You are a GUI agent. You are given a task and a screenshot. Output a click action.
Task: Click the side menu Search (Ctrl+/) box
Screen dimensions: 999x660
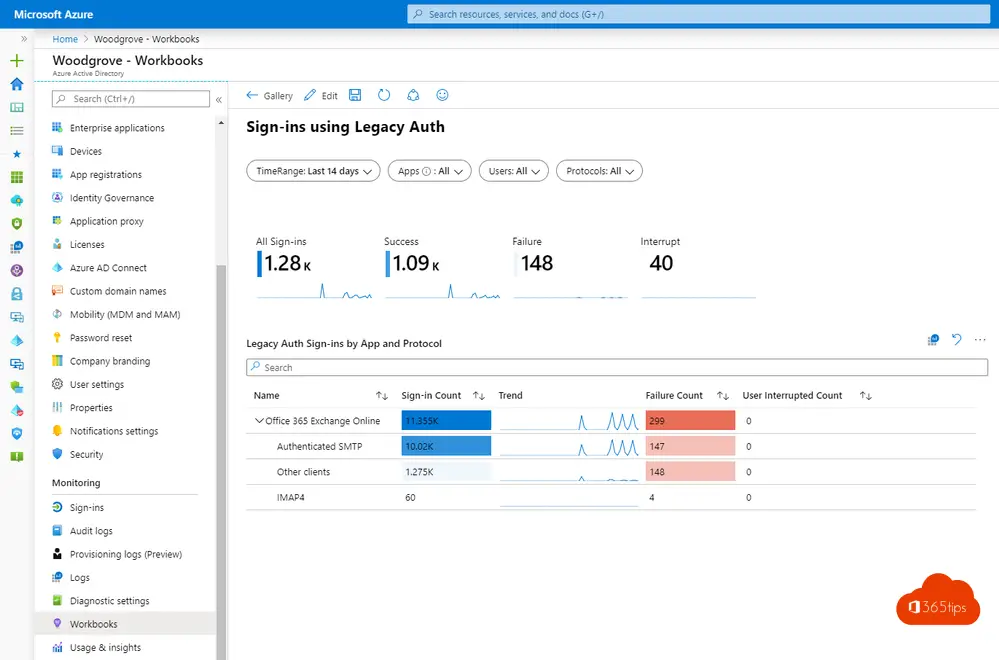(x=131, y=99)
